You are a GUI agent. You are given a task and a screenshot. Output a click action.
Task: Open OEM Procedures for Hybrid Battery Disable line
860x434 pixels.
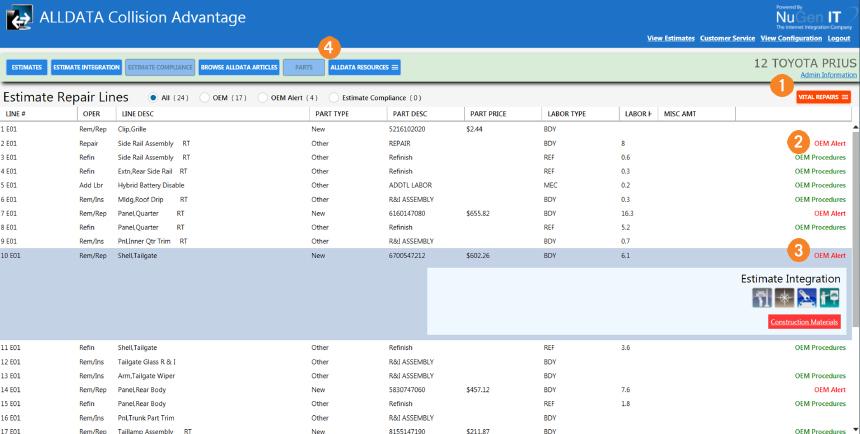[820, 185]
